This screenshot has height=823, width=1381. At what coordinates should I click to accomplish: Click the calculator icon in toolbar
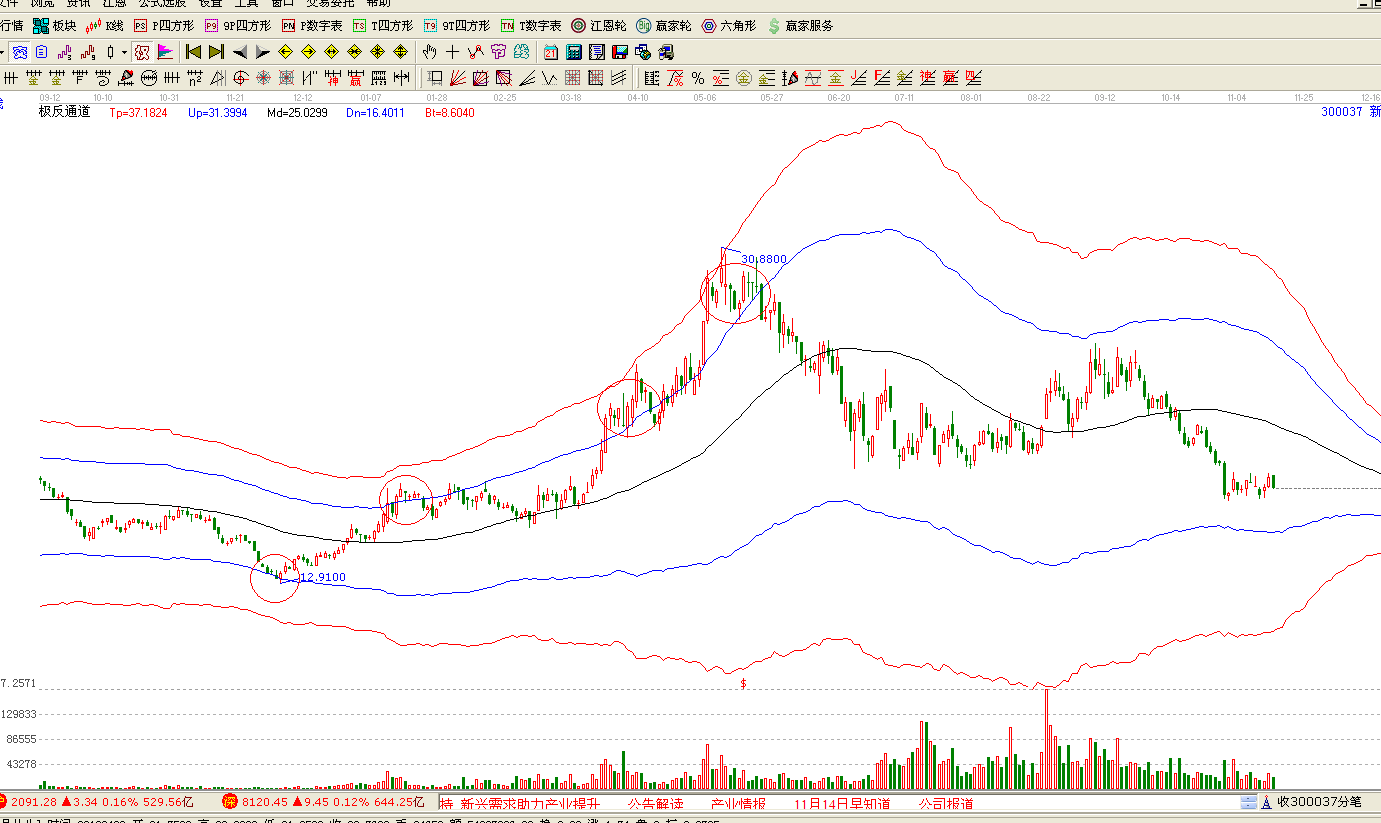(x=574, y=52)
